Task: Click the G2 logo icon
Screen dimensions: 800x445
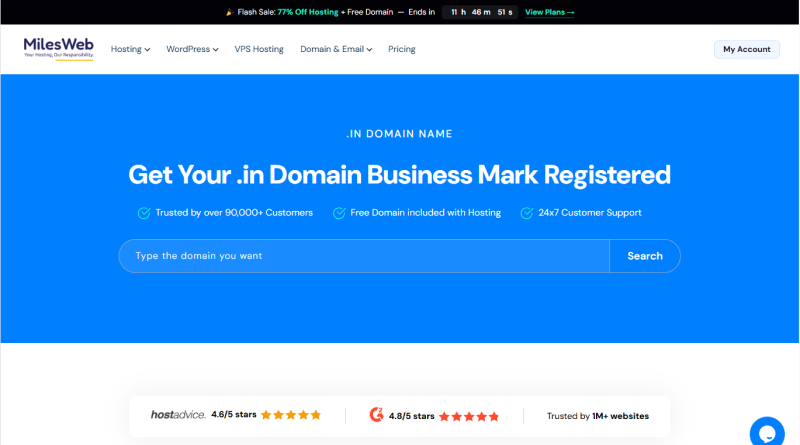Action: pos(377,415)
